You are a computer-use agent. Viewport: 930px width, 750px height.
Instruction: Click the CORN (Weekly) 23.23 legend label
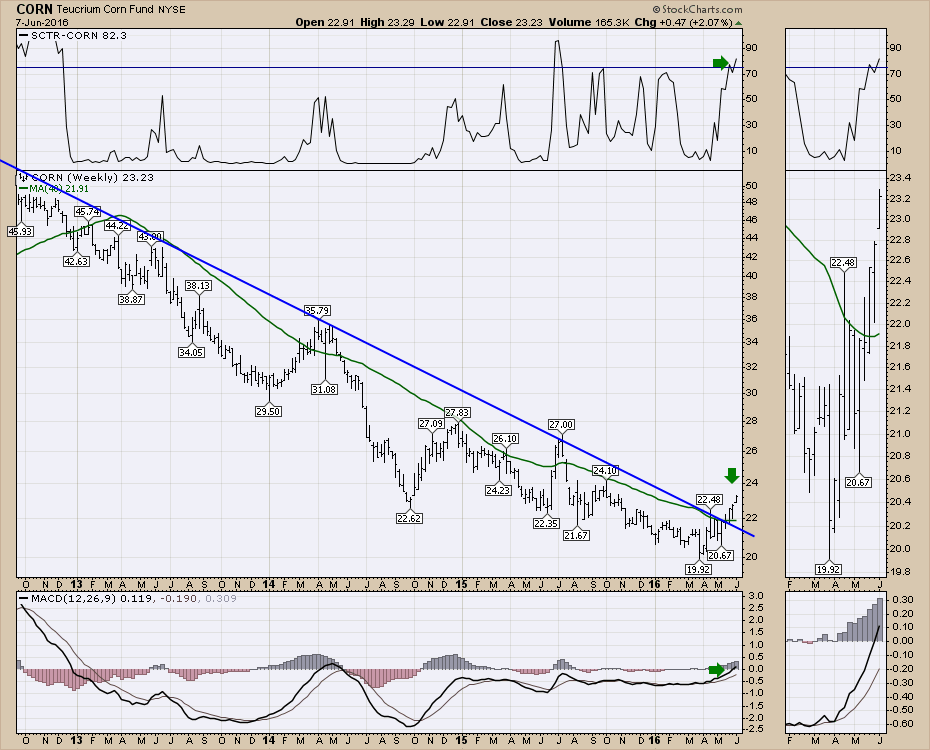(x=93, y=177)
